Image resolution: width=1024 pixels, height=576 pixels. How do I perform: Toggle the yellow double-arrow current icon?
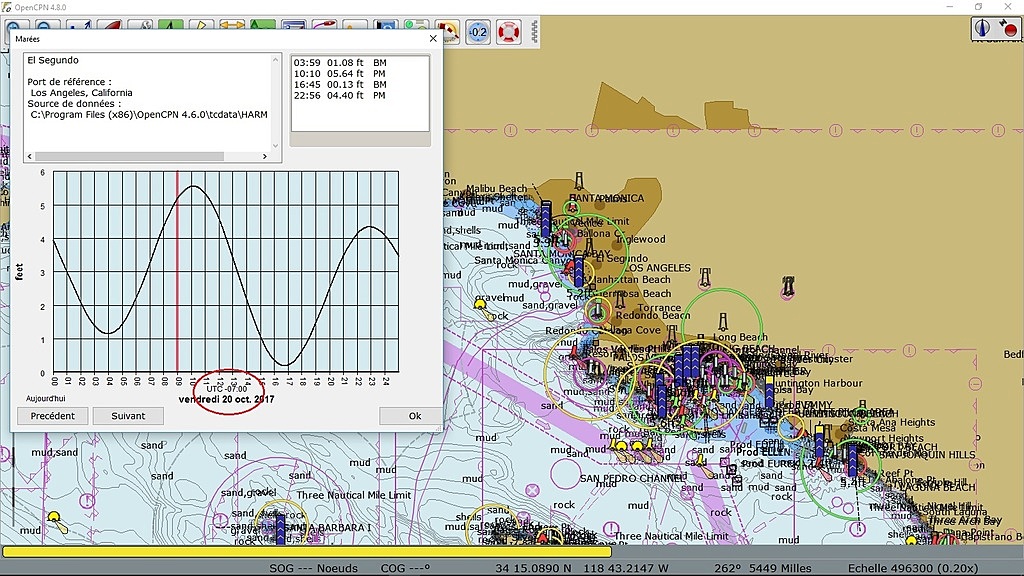coord(232,26)
